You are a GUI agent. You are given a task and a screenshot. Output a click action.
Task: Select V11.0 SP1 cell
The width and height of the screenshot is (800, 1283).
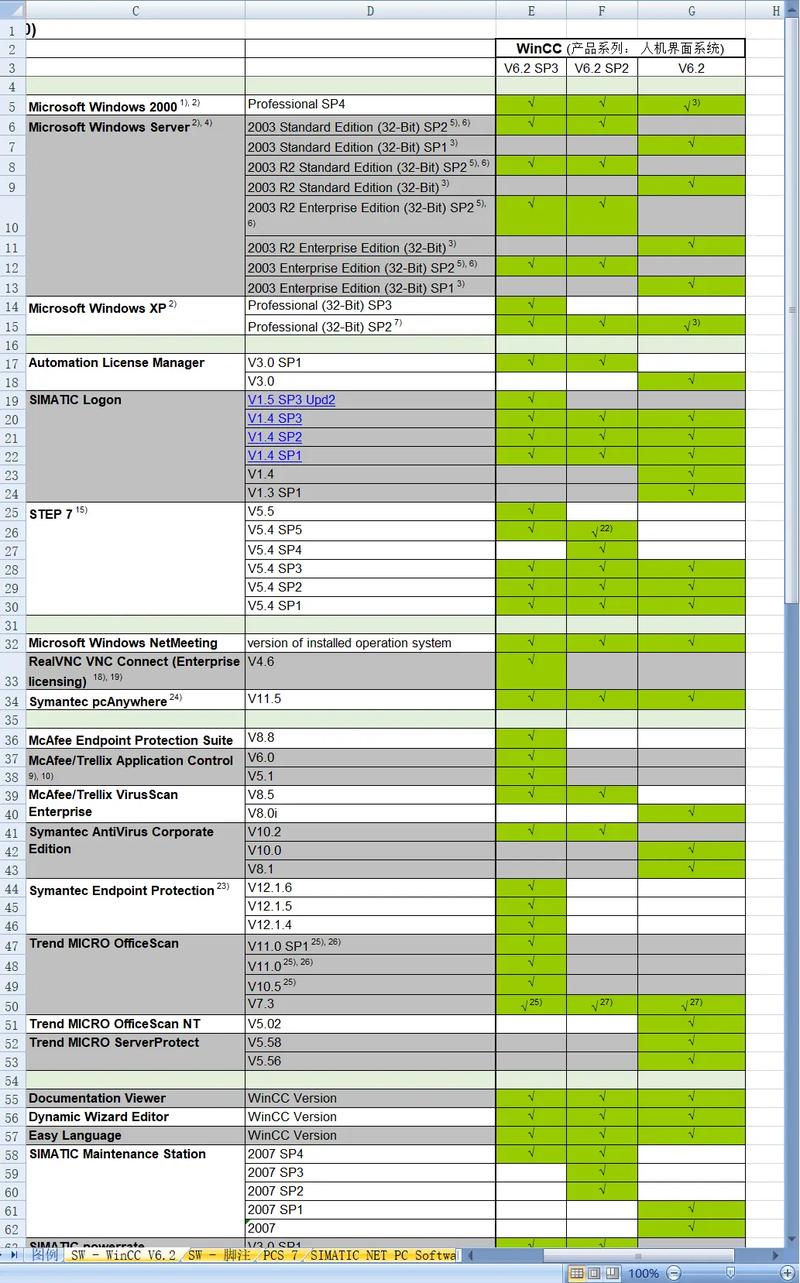[x=370, y=945]
